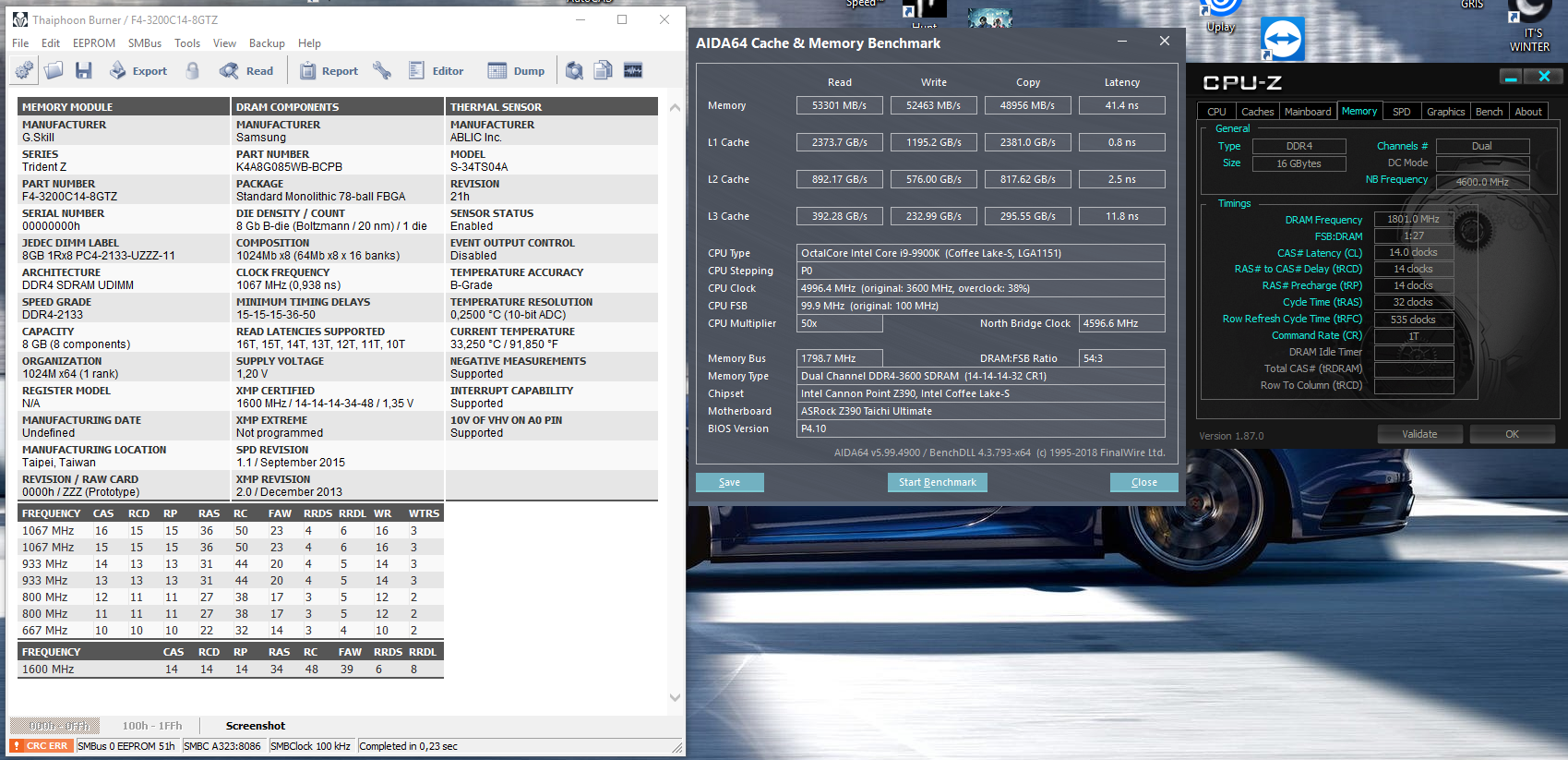The height and width of the screenshot is (760, 1568).
Task: Open the Tools menu
Action: [x=187, y=43]
